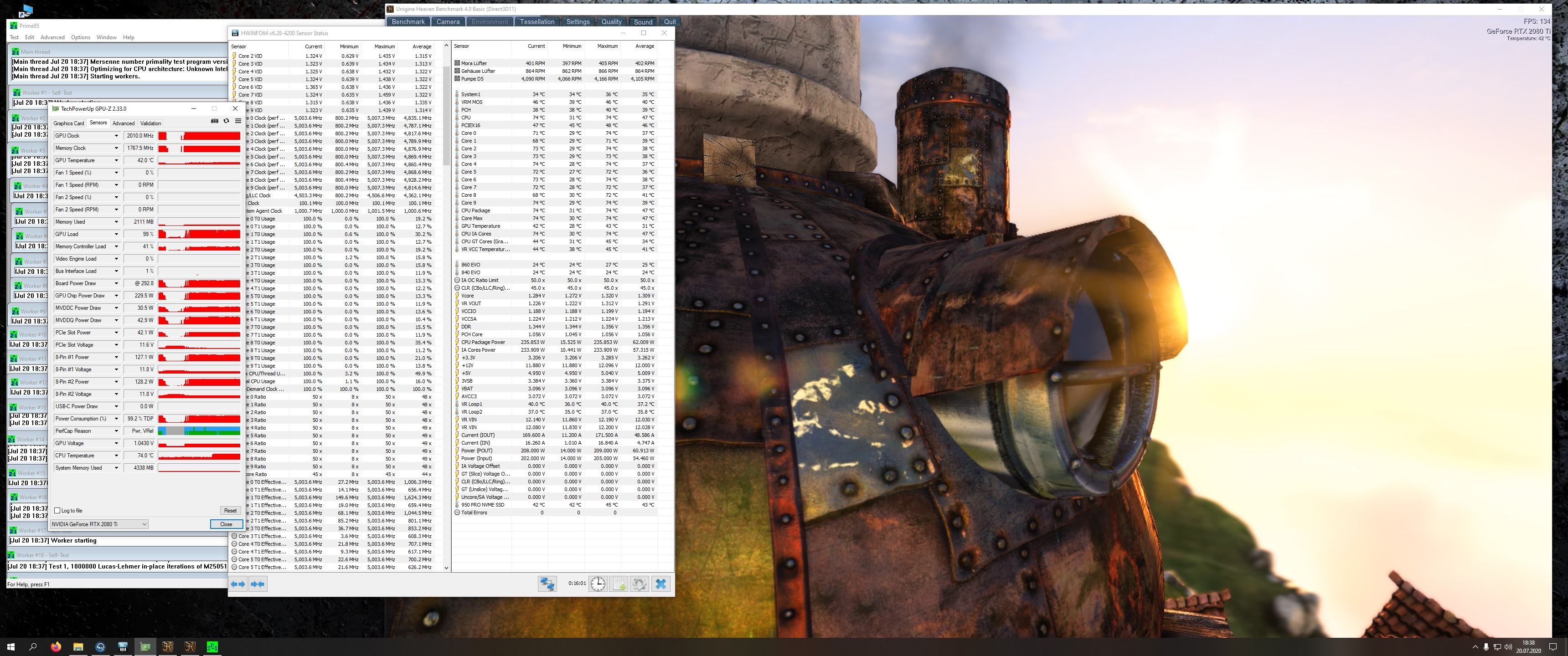Click PerfCap Reason colored graph bar
This screenshot has width=1568, height=656.
199,431
